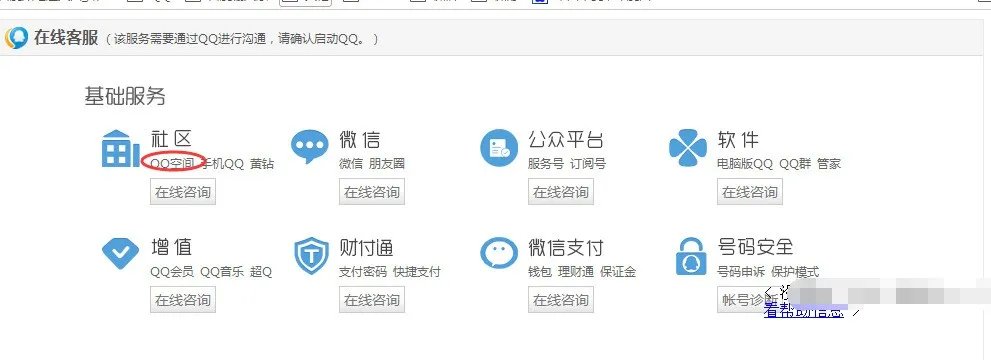Select the 保护模式 text under 号码安全
The width and height of the screenshot is (991, 360).
795,272
